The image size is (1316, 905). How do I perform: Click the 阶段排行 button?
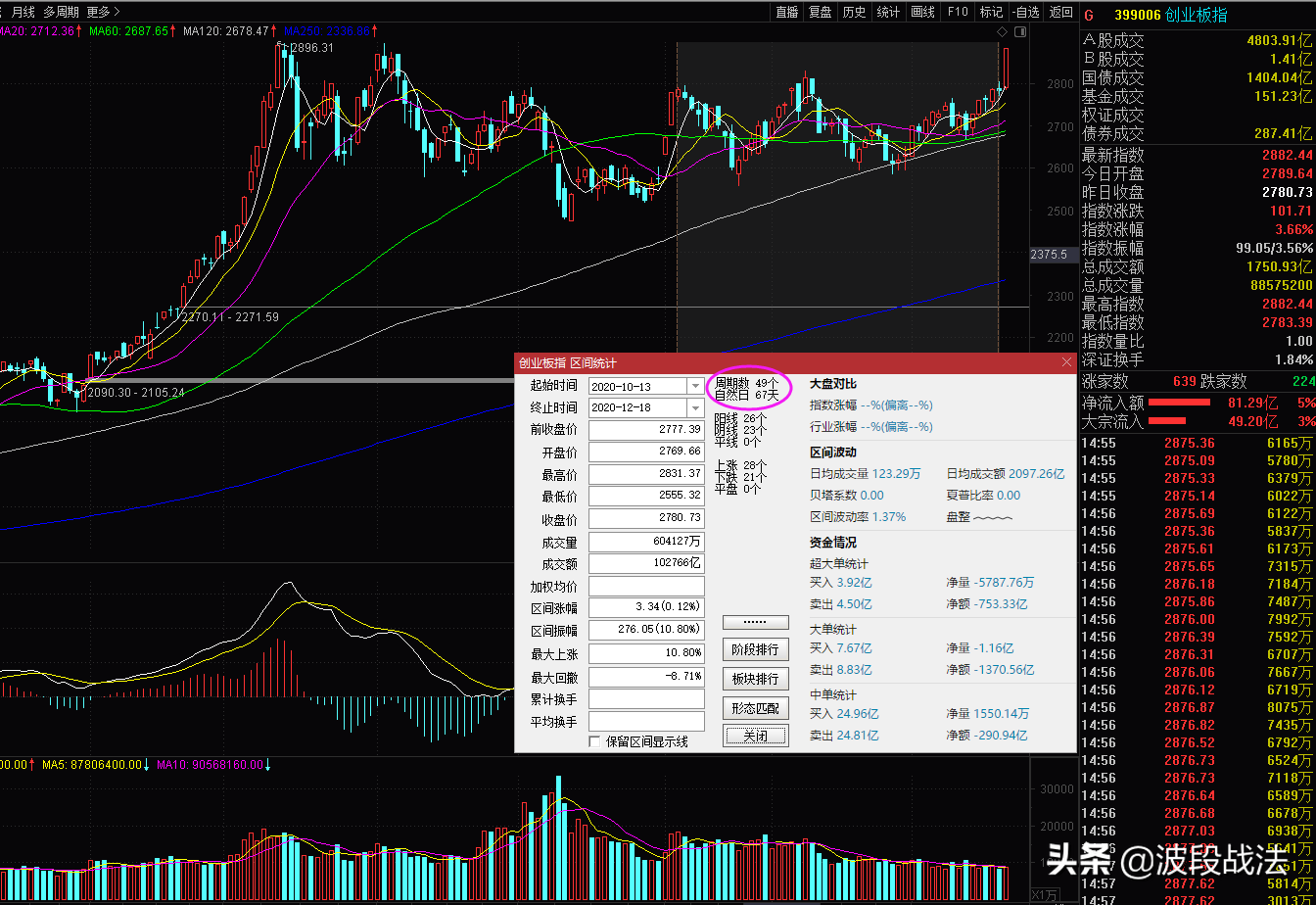[756, 649]
